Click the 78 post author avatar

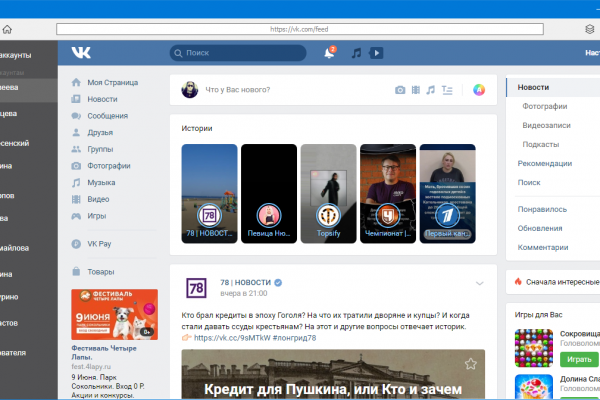click(x=196, y=288)
